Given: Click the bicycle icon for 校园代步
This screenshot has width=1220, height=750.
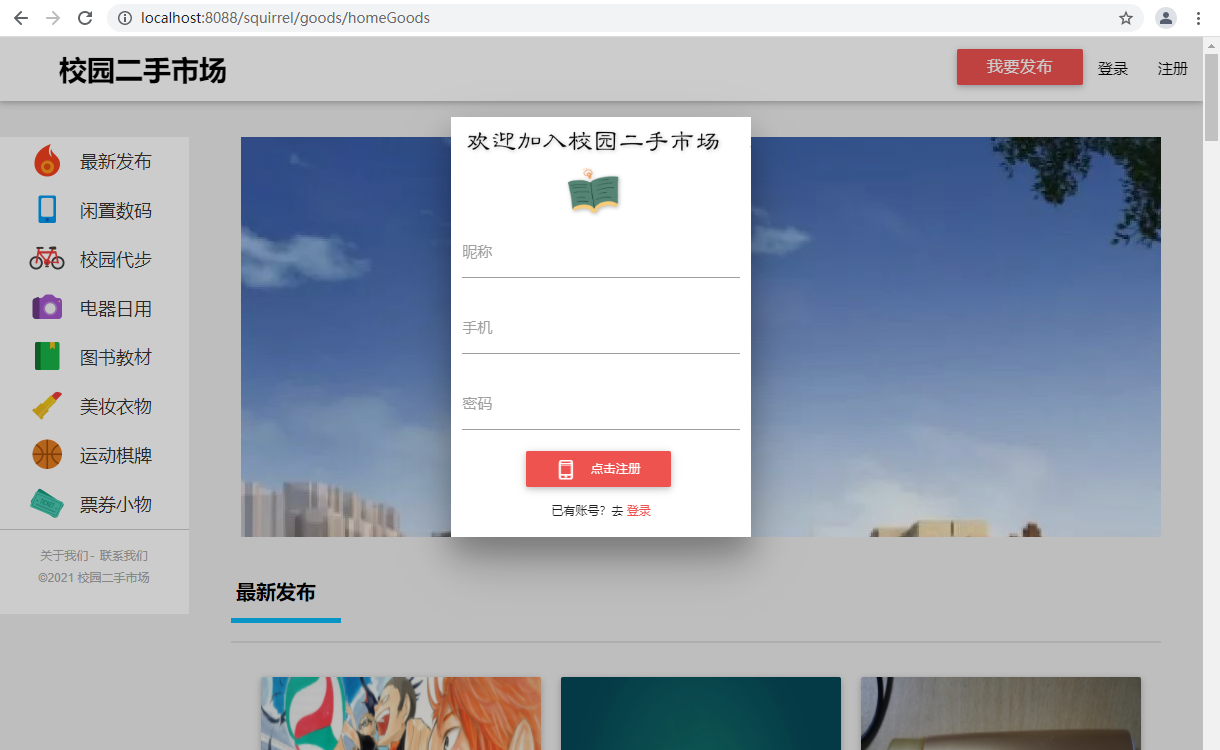Looking at the screenshot, I should (x=47, y=258).
